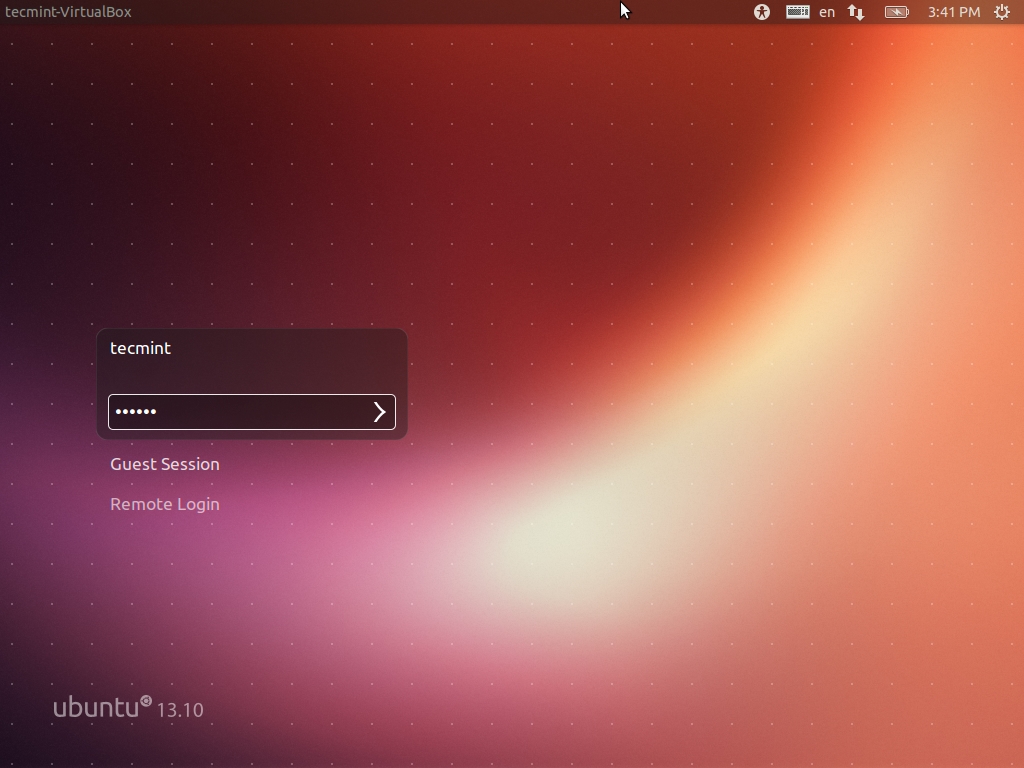Click the Ubuntu circle-of-friends symbol
Viewport: 1024px width, 768px height.
point(146,702)
